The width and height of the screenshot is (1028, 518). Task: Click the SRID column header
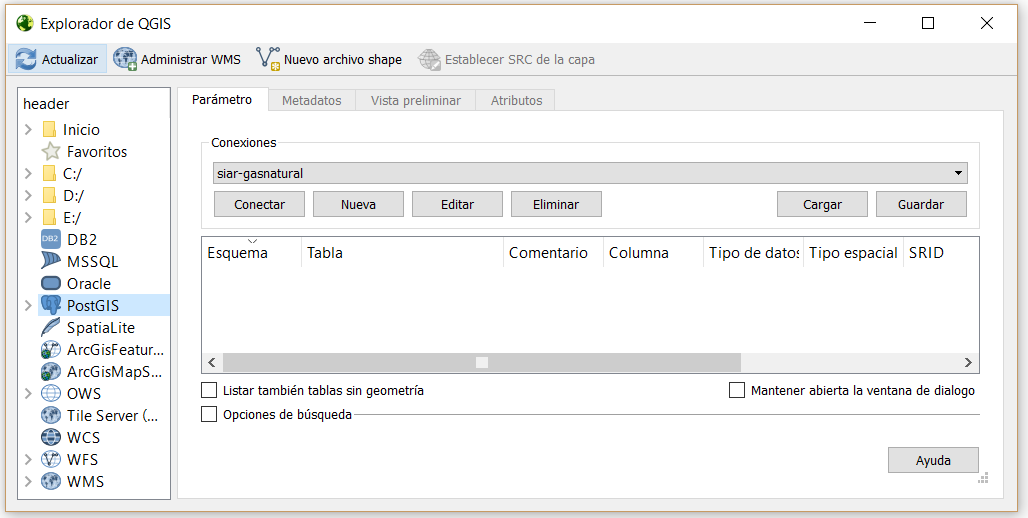tap(941, 252)
